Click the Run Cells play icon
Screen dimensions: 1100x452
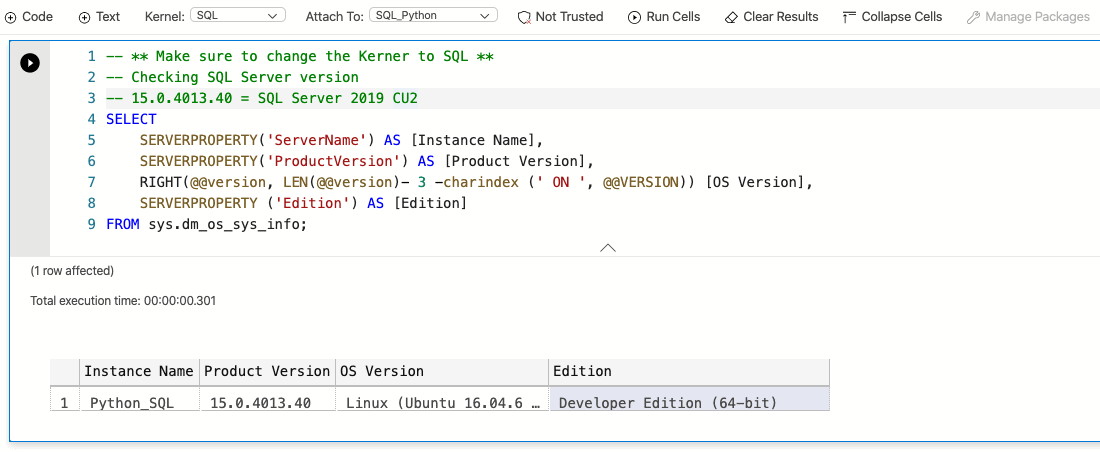tap(634, 17)
